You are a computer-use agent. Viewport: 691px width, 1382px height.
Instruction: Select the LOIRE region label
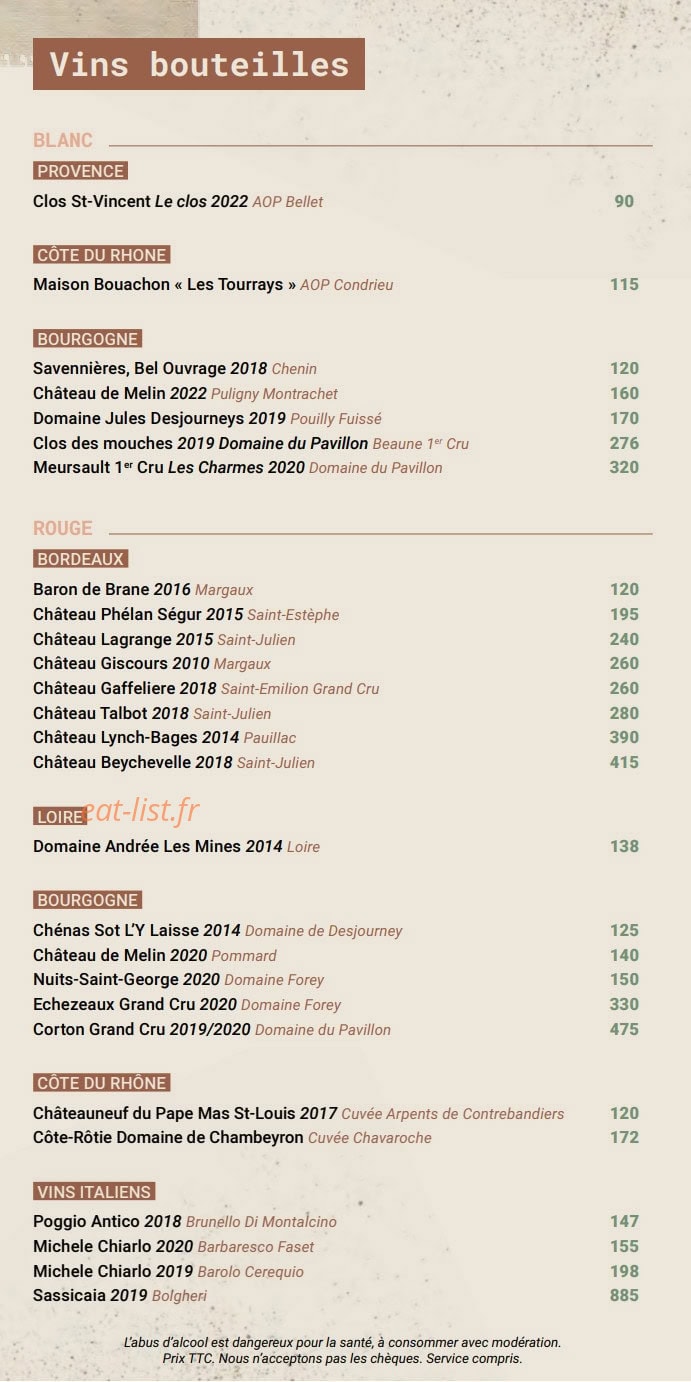59,817
